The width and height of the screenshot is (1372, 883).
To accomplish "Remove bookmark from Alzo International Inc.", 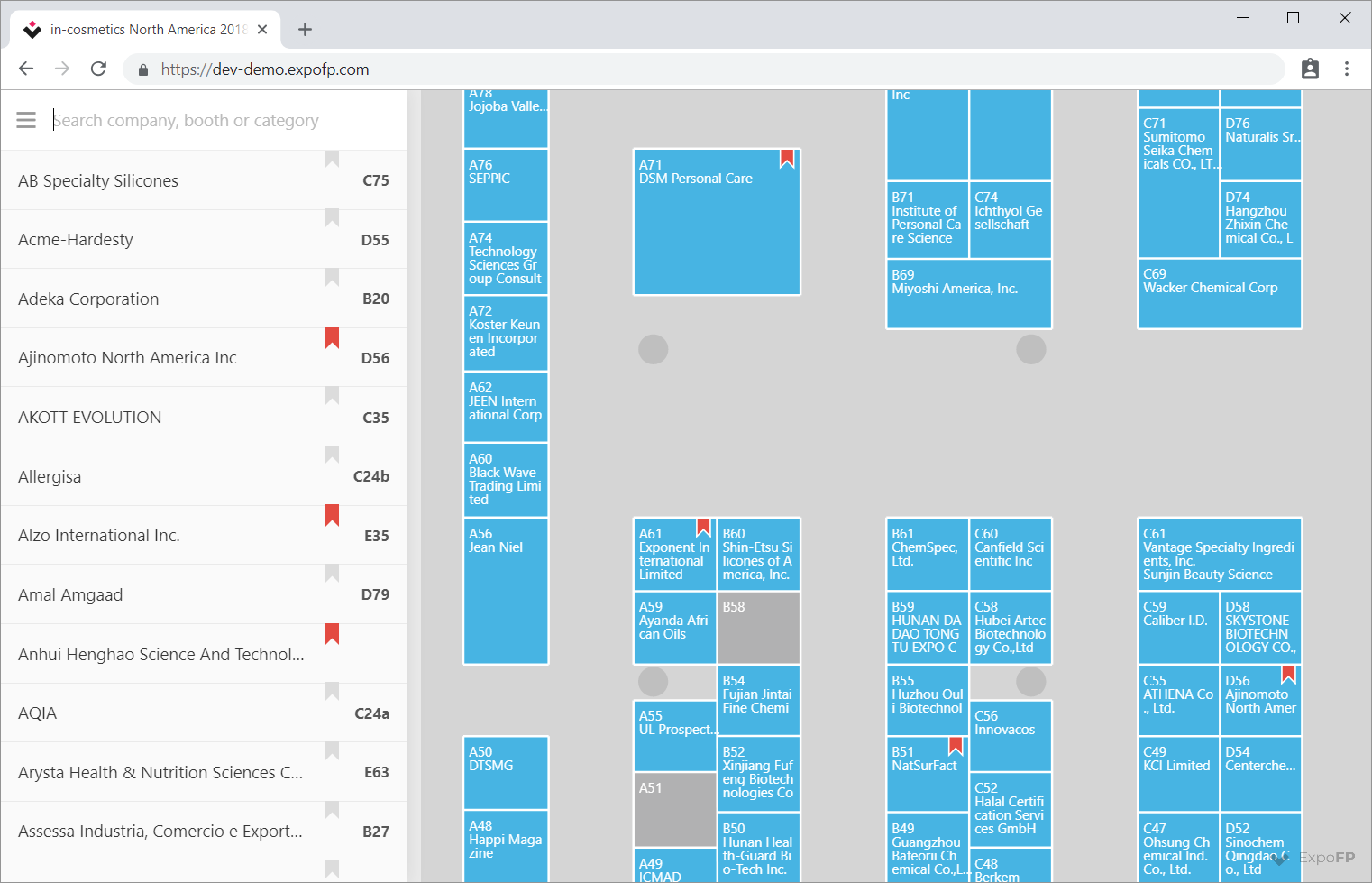I will (x=332, y=515).
